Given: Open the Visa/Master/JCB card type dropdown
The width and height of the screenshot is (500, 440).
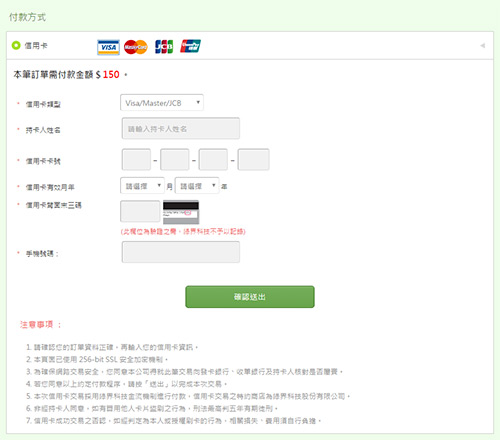Looking at the screenshot, I should point(162,103).
